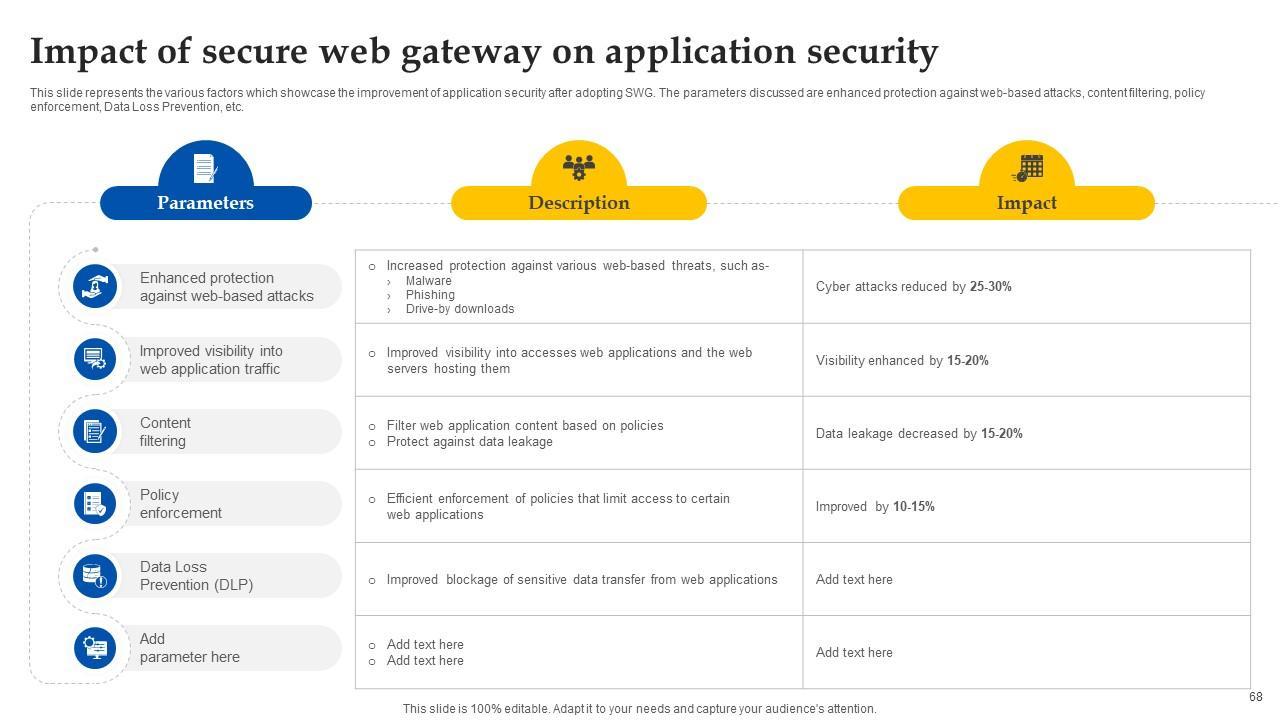Click the 'Cyber attacks reduced by 25-30%' cell

pos(913,287)
